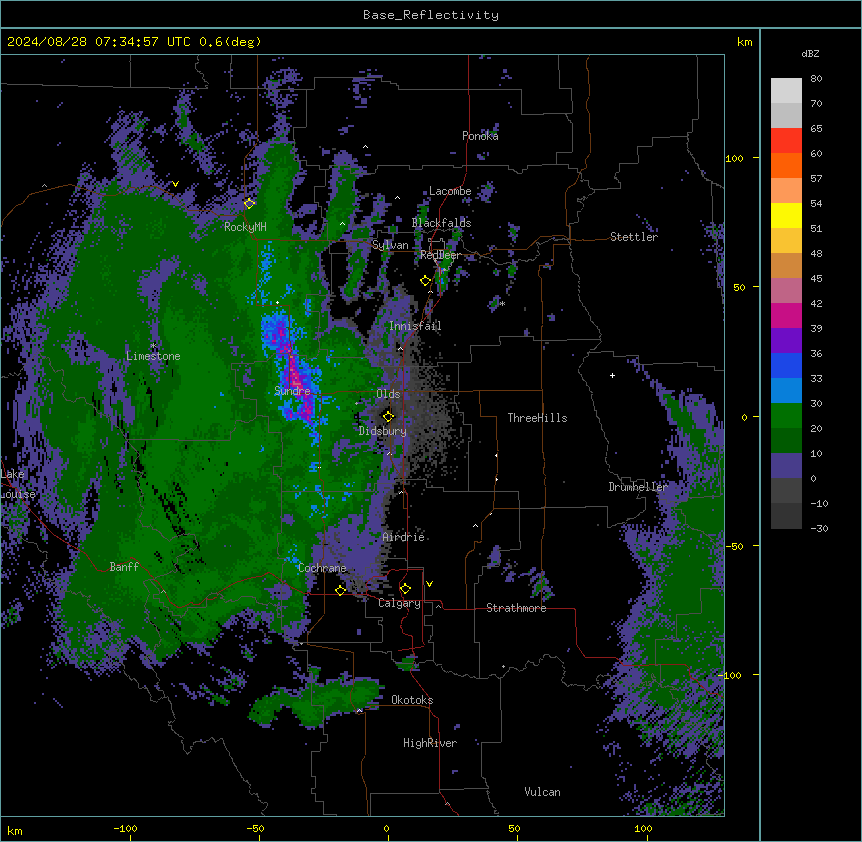
Task: Click the Blackfalds town label
Action: point(441,223)
